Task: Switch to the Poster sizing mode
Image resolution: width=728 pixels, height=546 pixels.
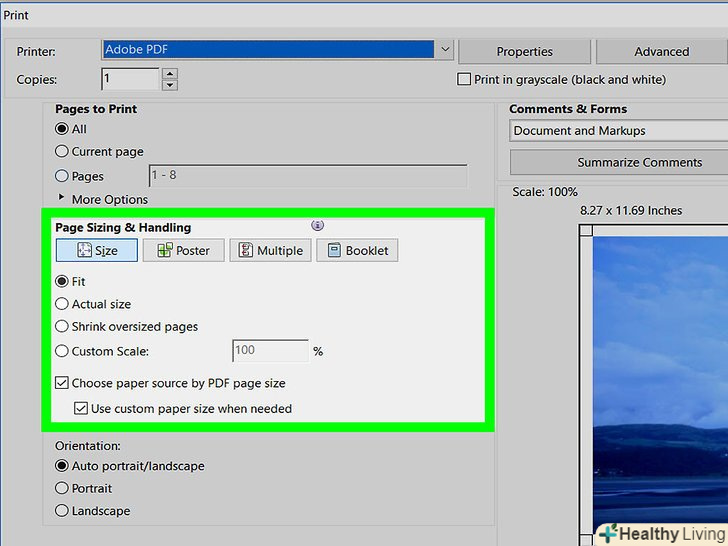Action: 183,250
